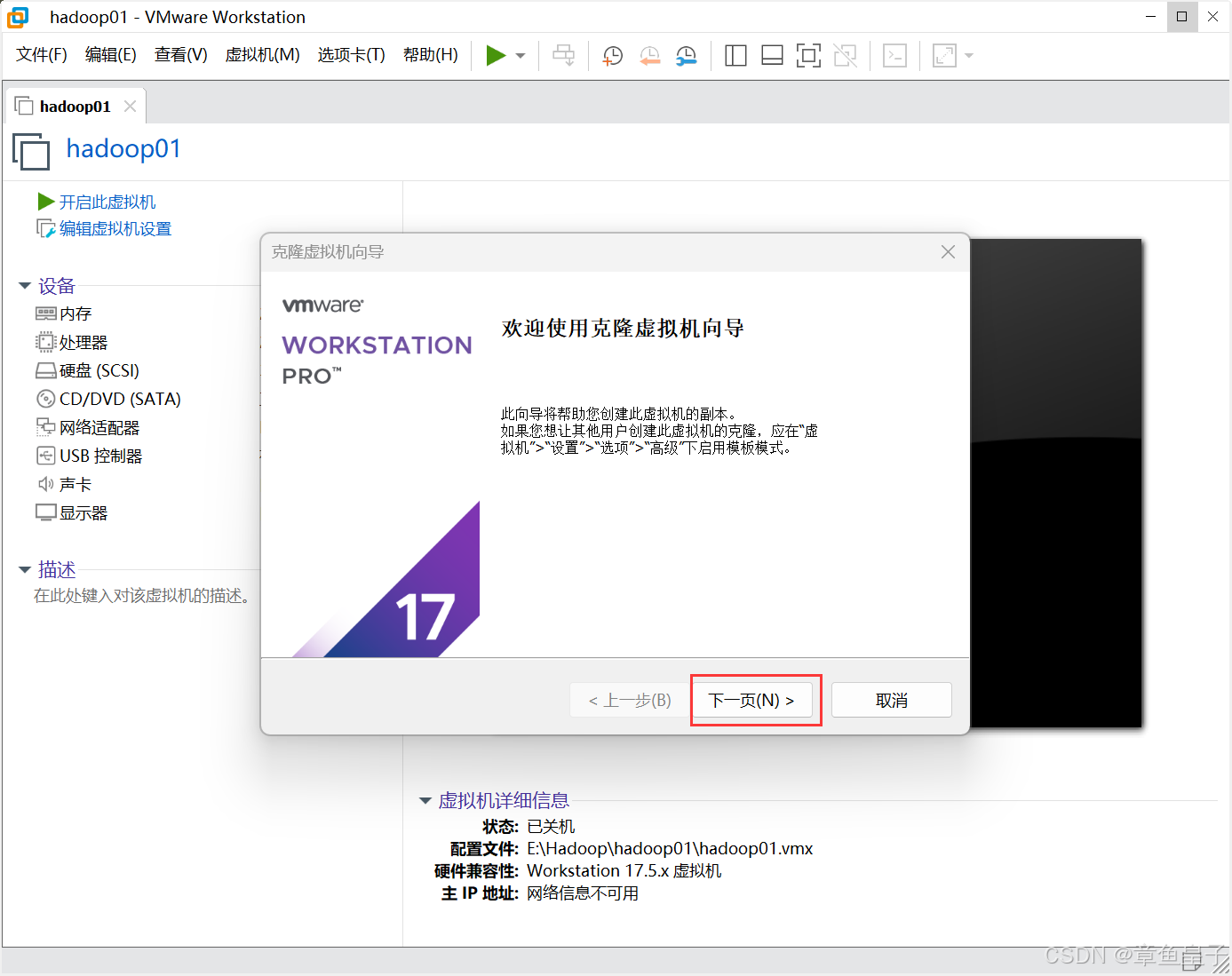Image resolution: width=1232 pixels, height=976 pixels.
Task: Click the VM icon beside hadoop01 heading
Action: click(32, 151)
